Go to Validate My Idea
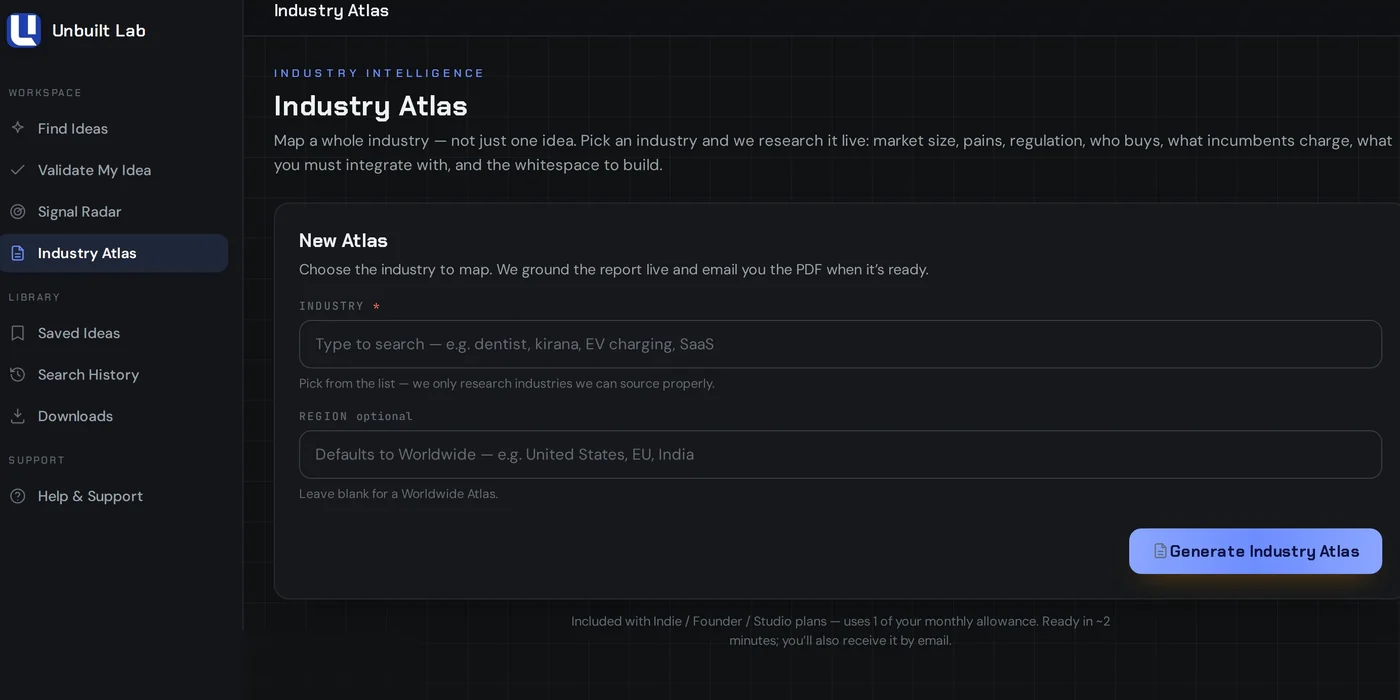Screen dimensions: 1400x700 pos(114,170)
